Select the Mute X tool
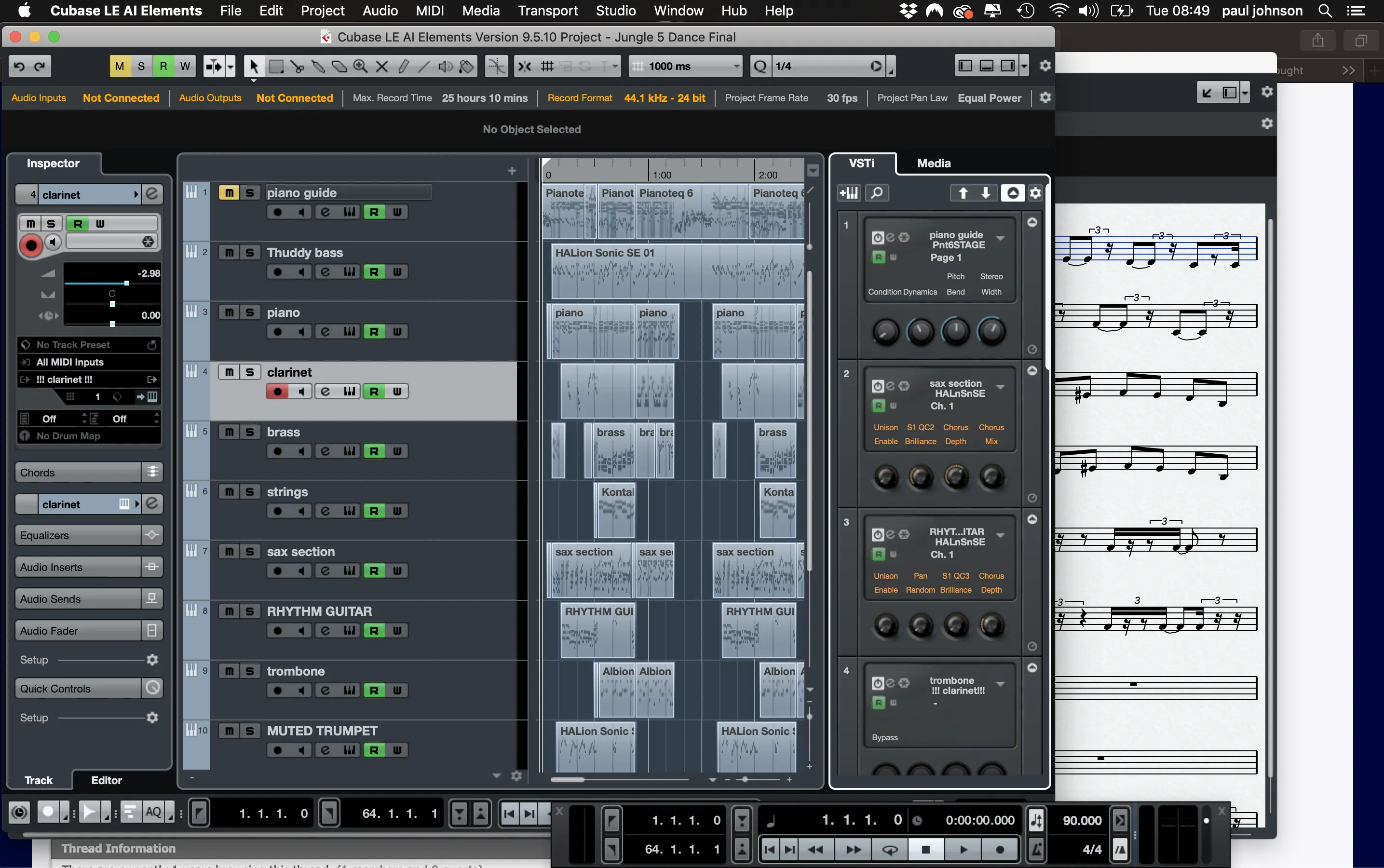 pyautogui.click(x=382, y=67)
